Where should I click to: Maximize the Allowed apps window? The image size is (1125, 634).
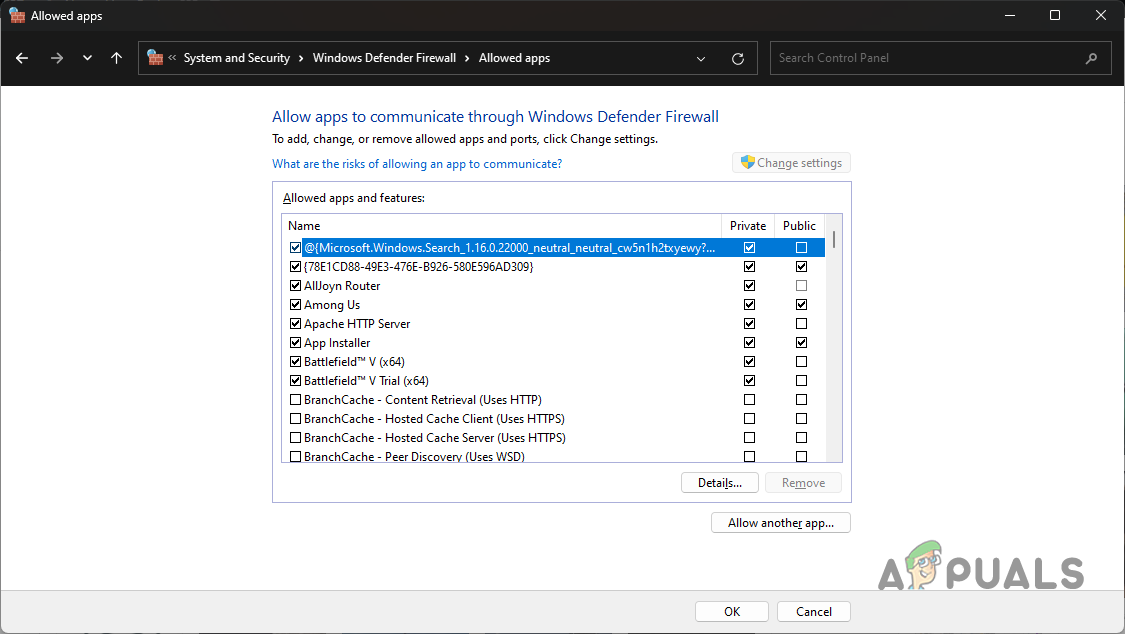[x=1055, y=15]
